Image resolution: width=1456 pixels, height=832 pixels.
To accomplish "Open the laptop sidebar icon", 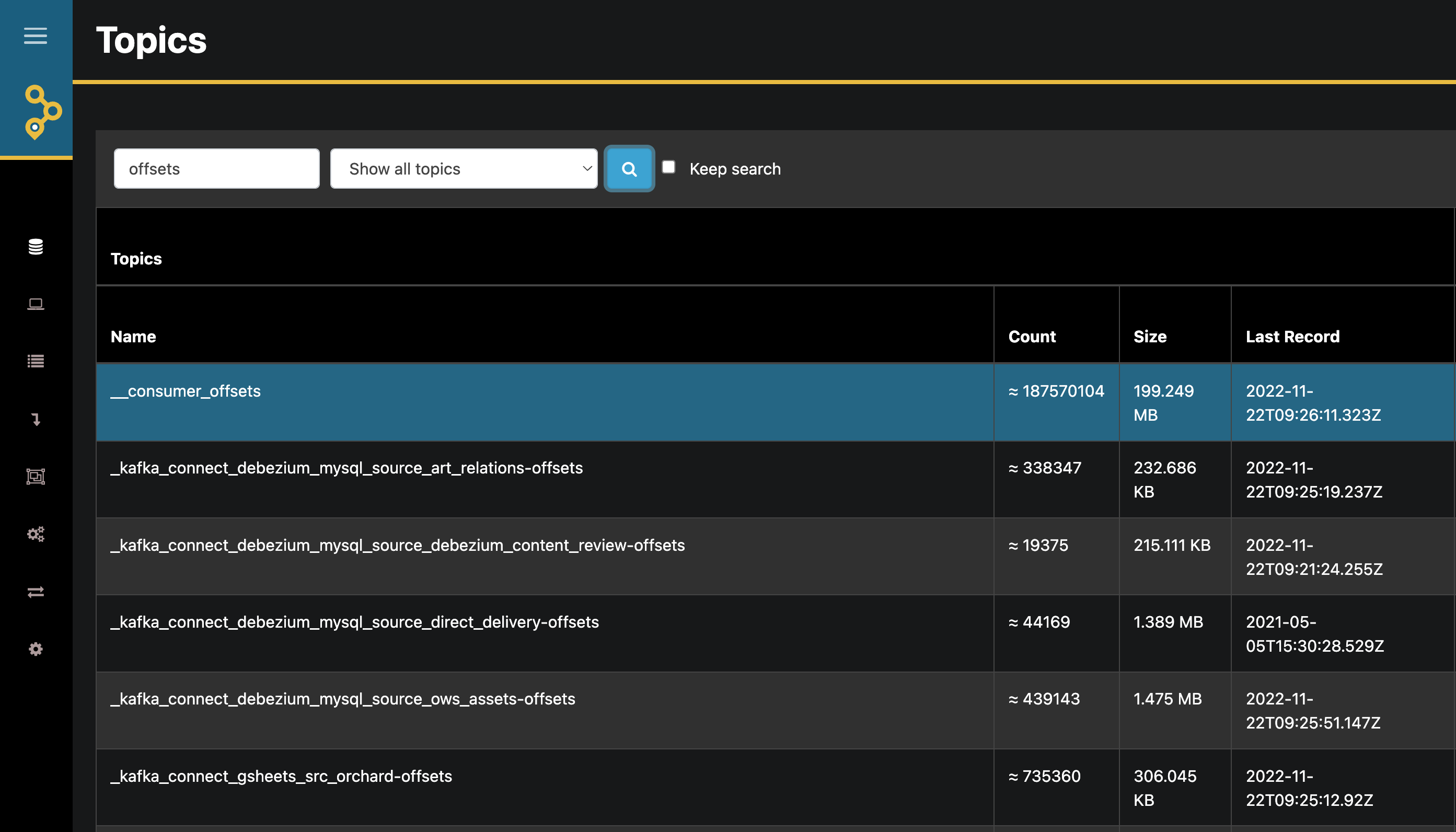I will 36,304.
